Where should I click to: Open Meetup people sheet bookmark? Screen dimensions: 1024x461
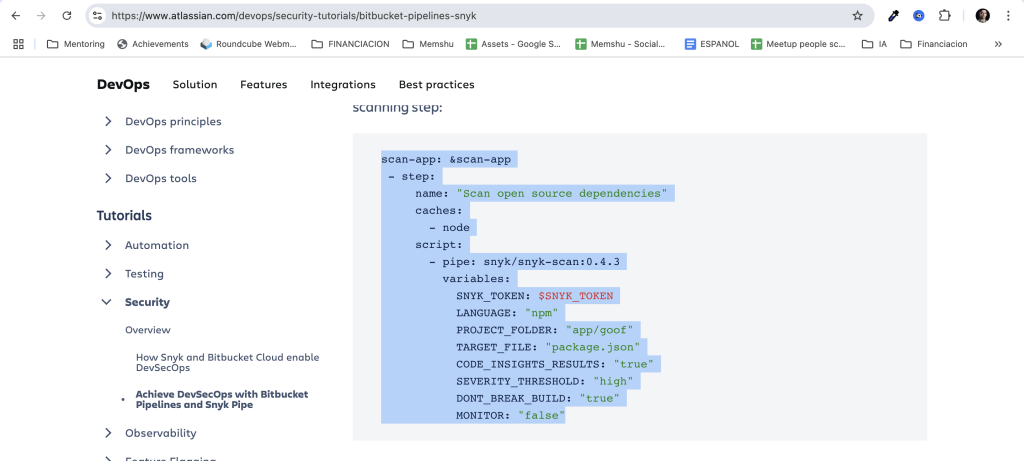click(798, 44)
